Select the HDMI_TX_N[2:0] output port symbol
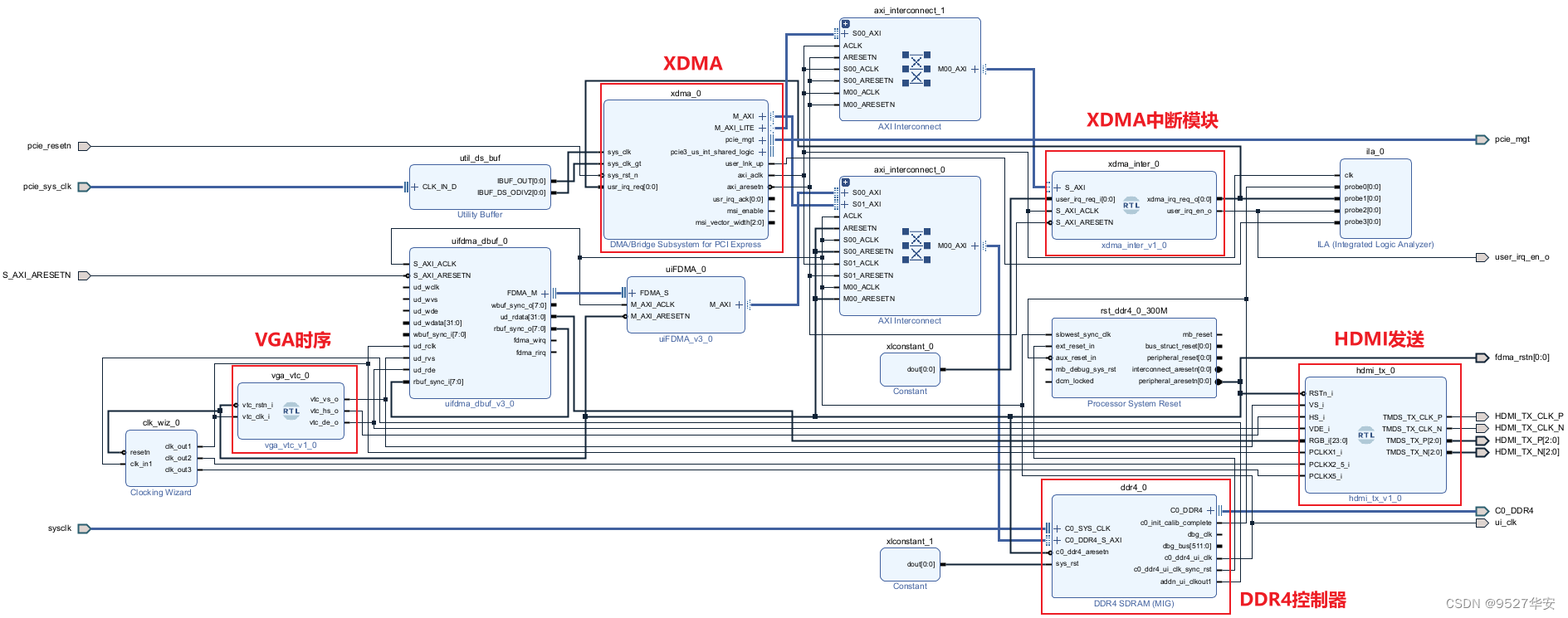 [1482, 452]
